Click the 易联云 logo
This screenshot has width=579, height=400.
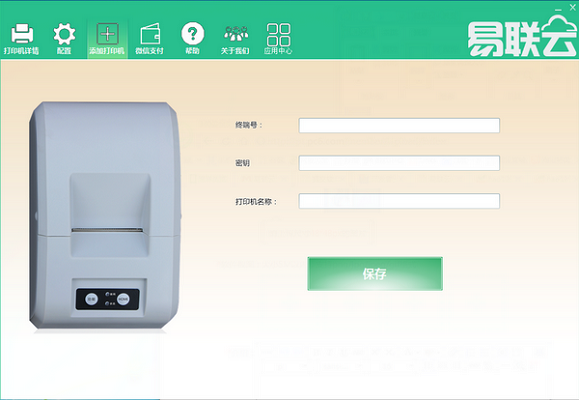click(521, 37)
